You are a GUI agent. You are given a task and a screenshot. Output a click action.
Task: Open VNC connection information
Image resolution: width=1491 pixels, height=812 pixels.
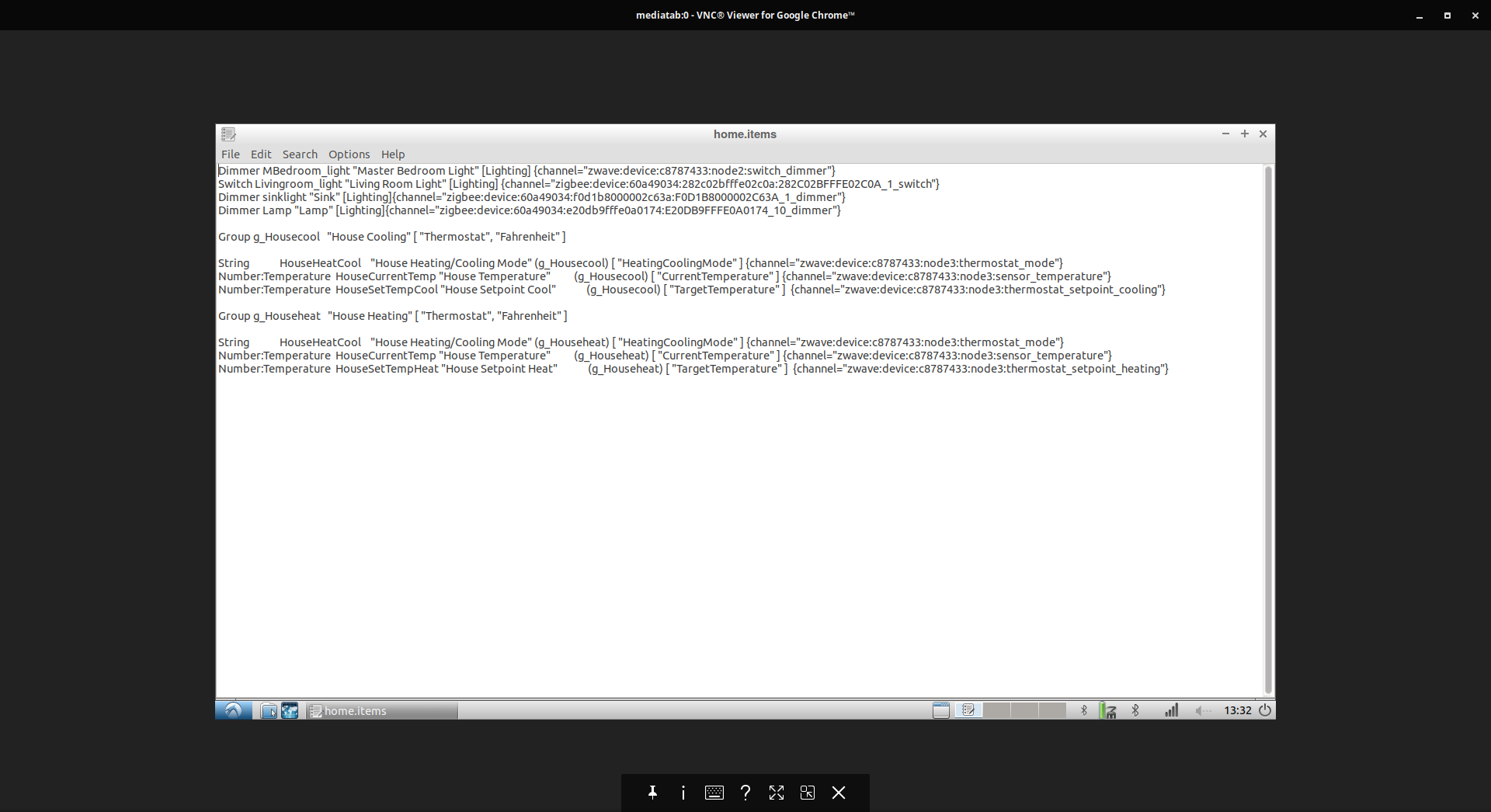[x=683, y=793]
